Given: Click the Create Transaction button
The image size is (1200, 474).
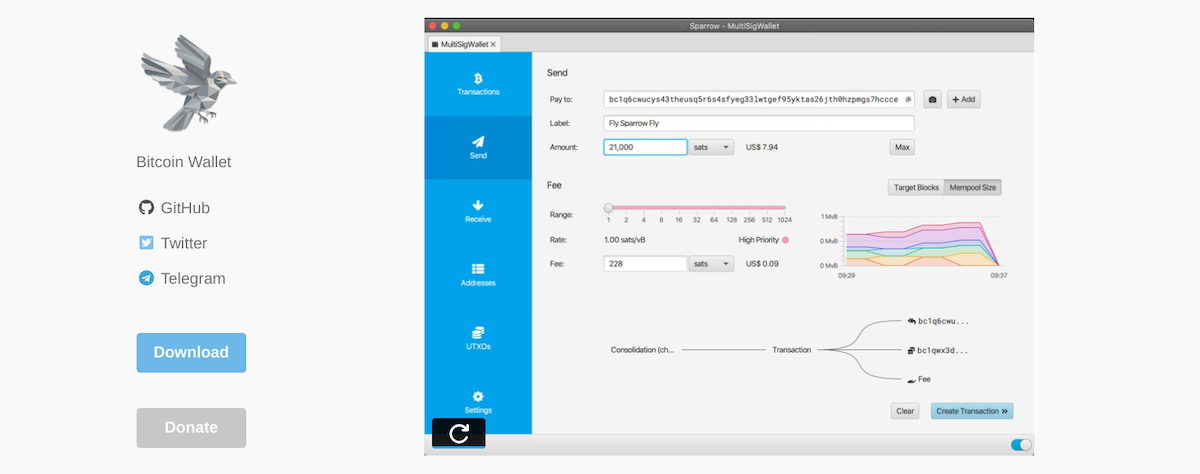Looking at the screenshot, I should pyautogui.click(x=972, y=411).
